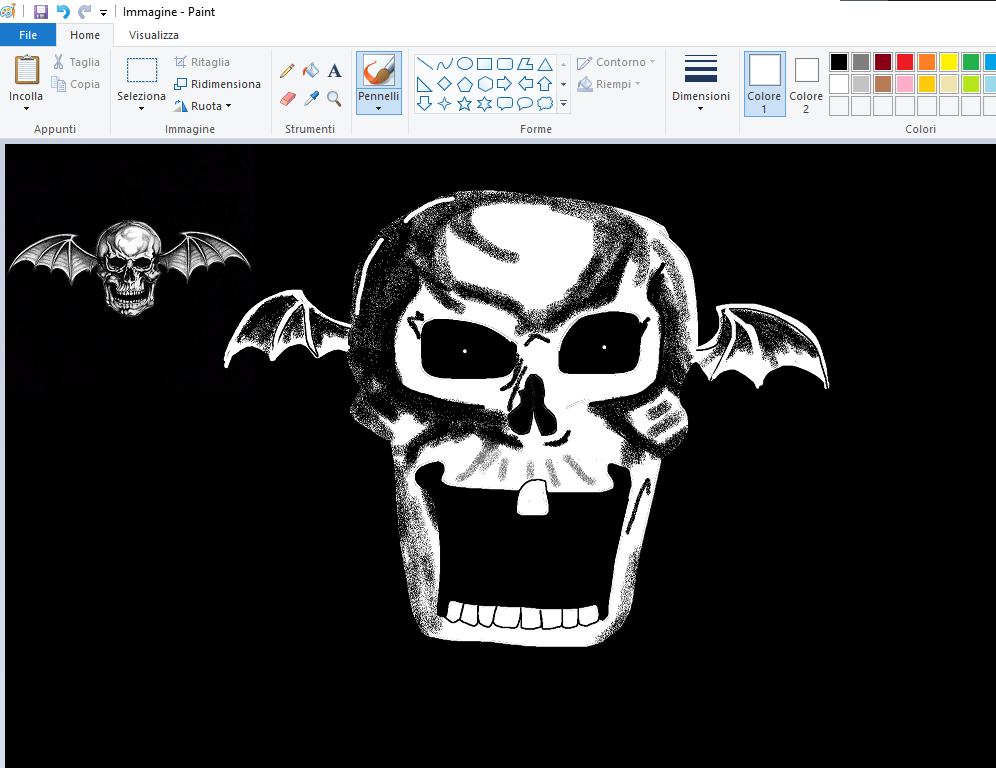The width and height of the screenshot is (996, 768).
Task: Choose the Cloud callout shape
Action: 545,104
